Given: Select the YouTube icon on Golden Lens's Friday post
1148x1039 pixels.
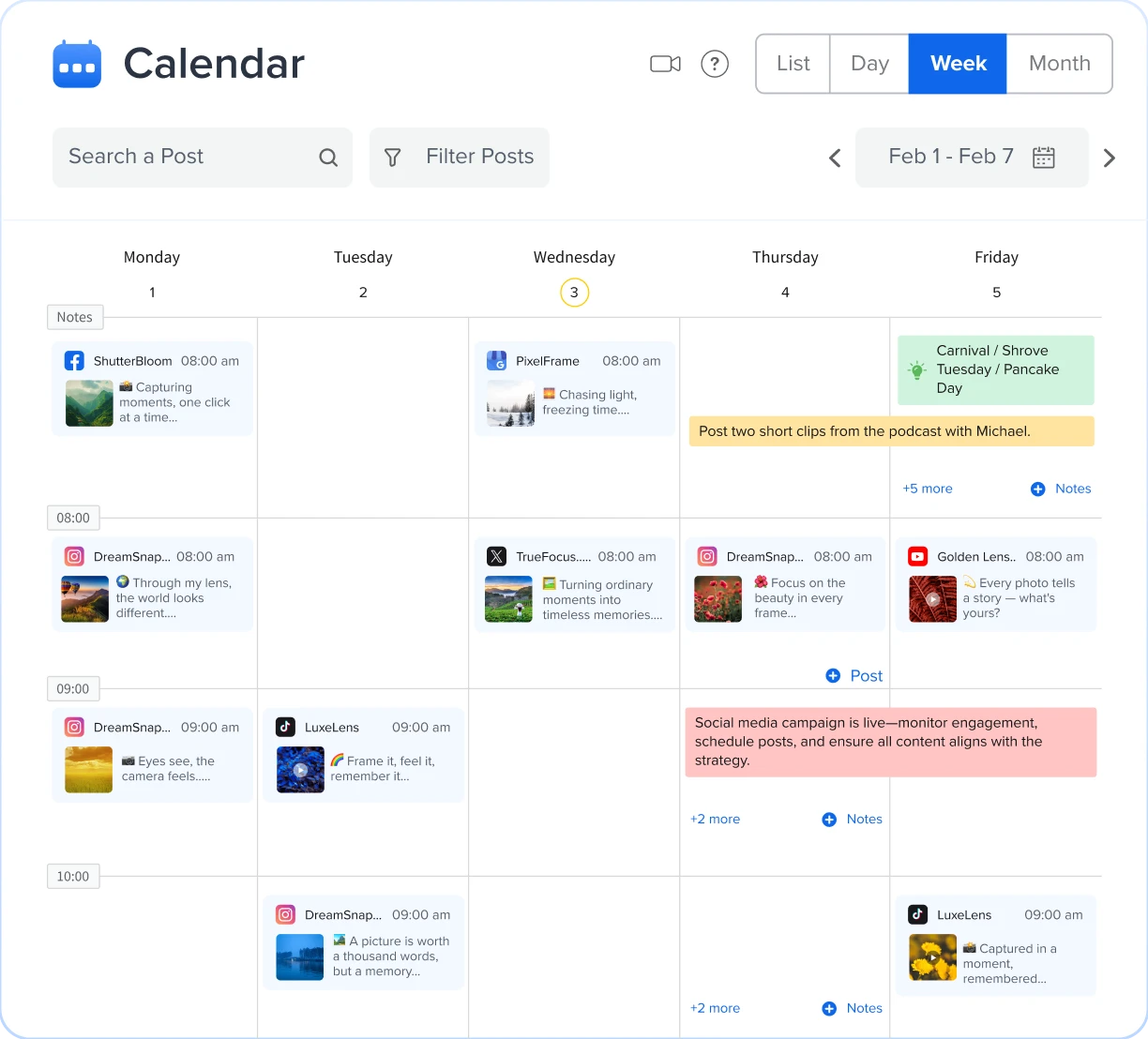Looking at the screenshot, I should click(918, 556).
